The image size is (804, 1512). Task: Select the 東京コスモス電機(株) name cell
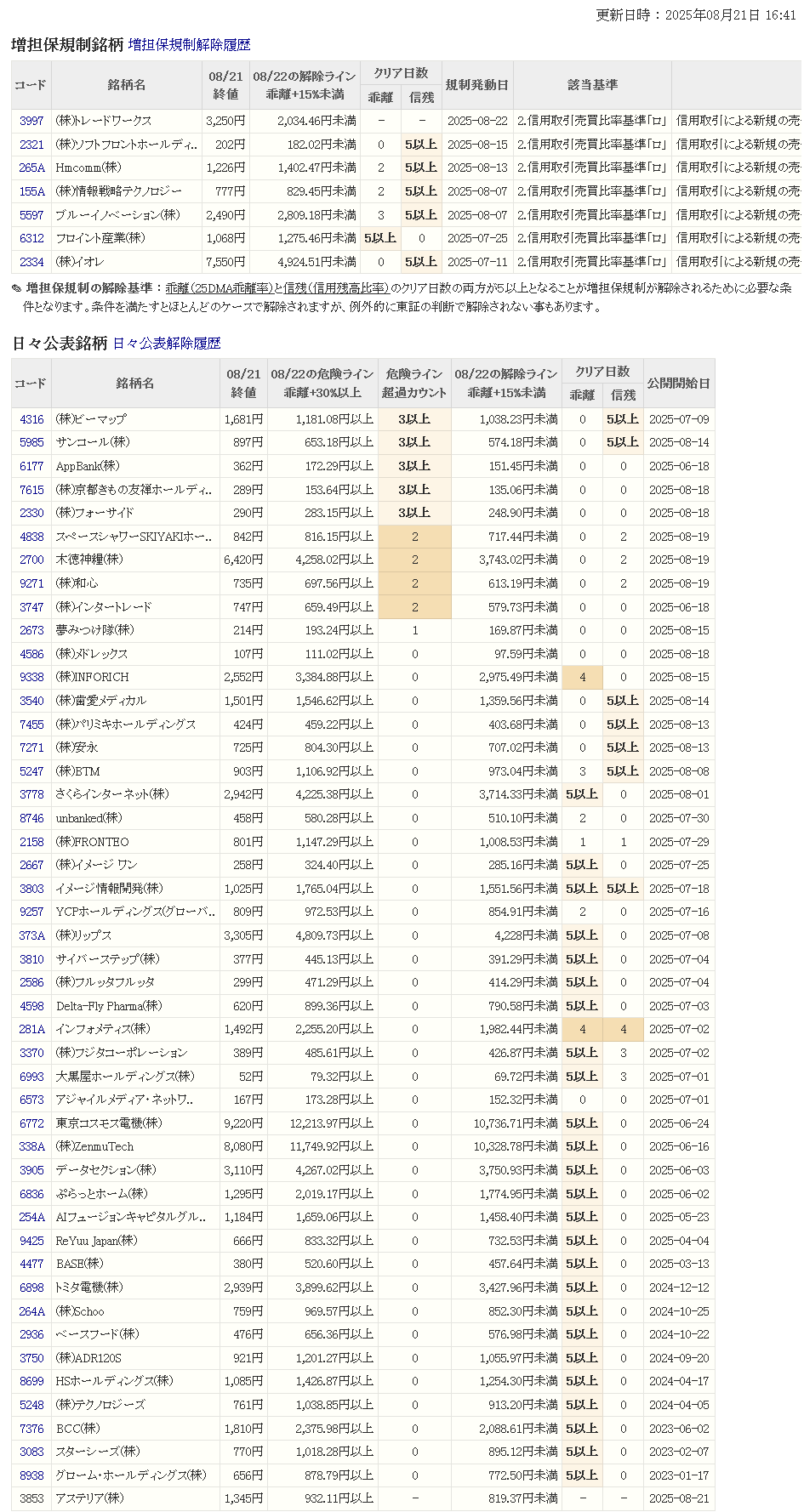click(135, 1123)
